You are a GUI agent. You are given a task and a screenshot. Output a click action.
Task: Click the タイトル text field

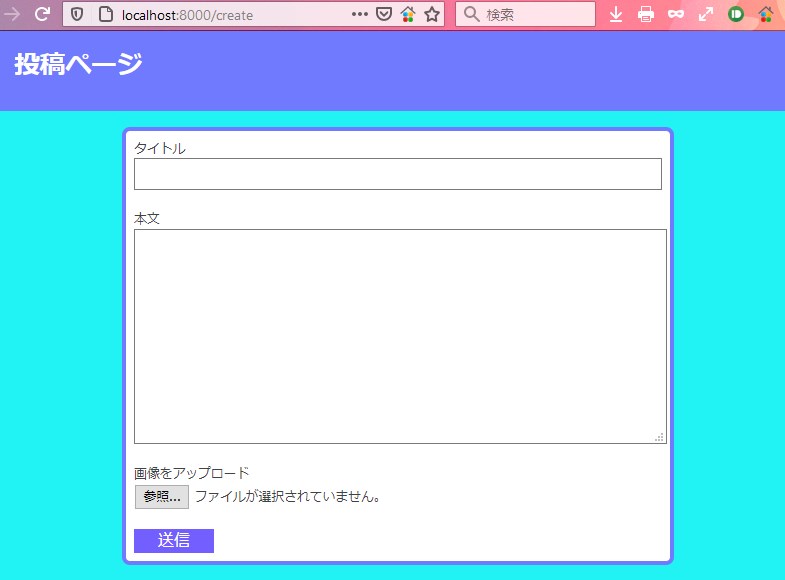point(397,174)
